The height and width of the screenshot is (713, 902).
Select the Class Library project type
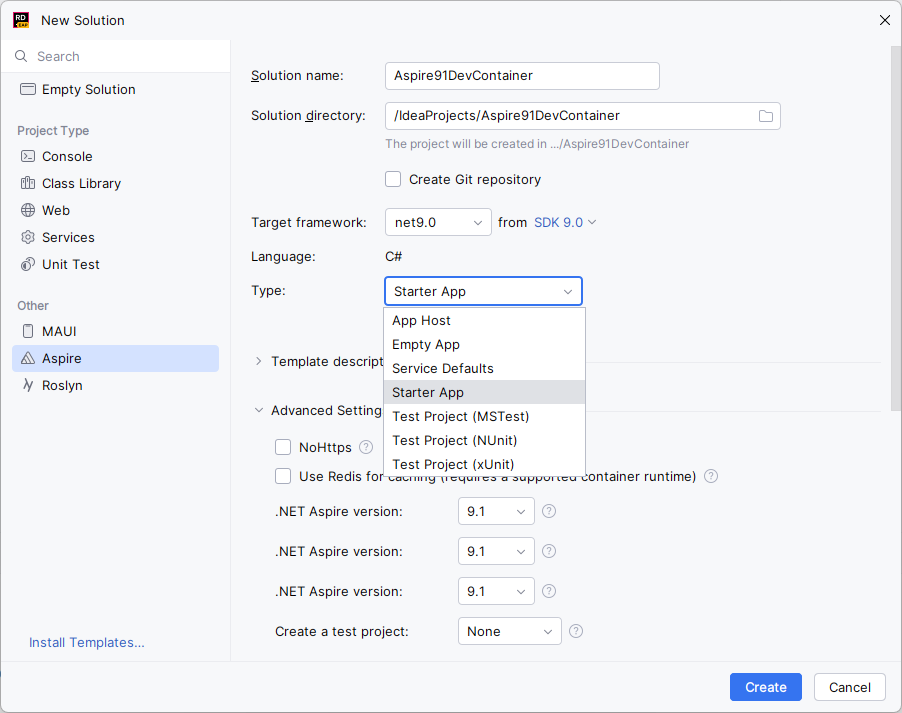81,184
